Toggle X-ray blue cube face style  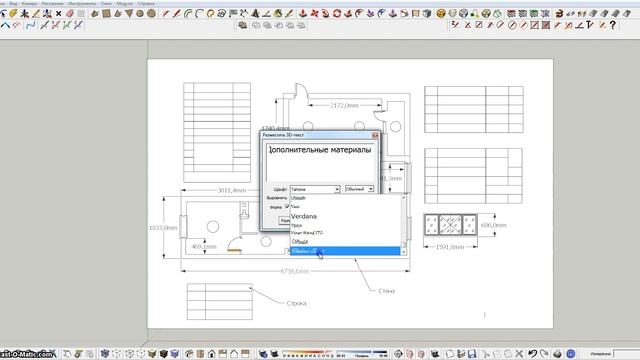click(105, 353)
